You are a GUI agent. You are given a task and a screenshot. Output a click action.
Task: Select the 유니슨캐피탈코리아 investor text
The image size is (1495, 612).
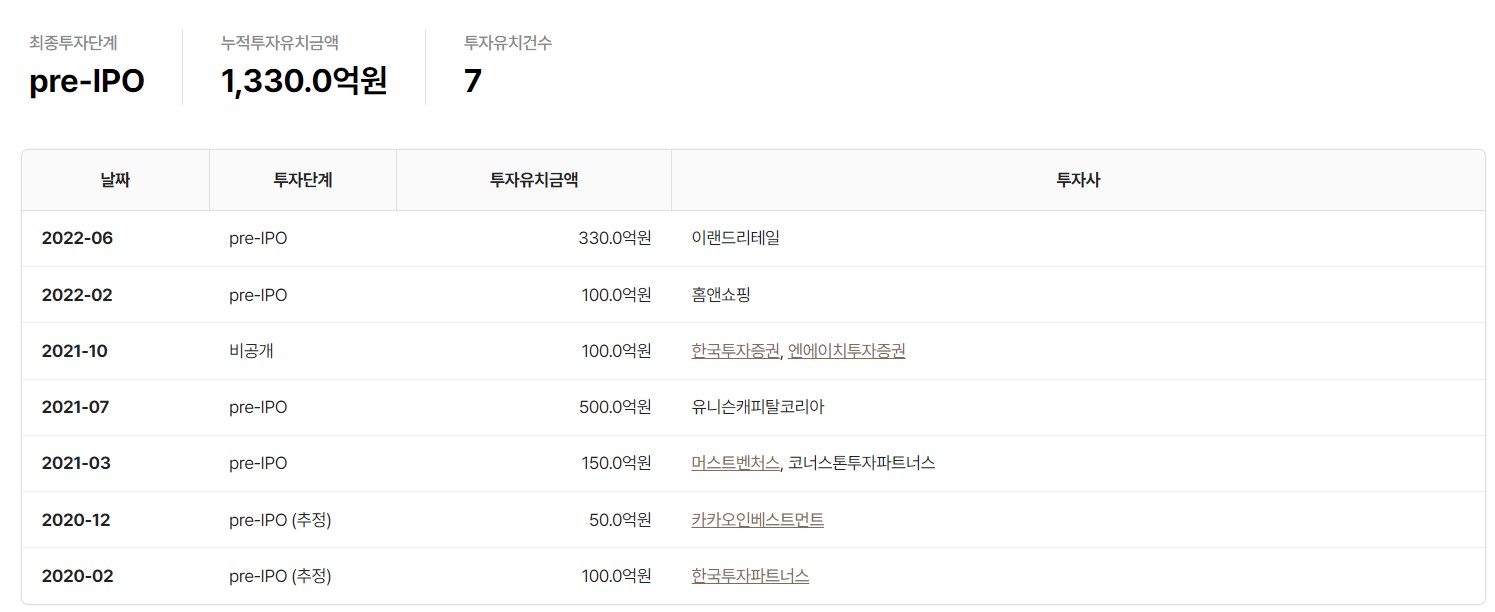tap(757, 407)
